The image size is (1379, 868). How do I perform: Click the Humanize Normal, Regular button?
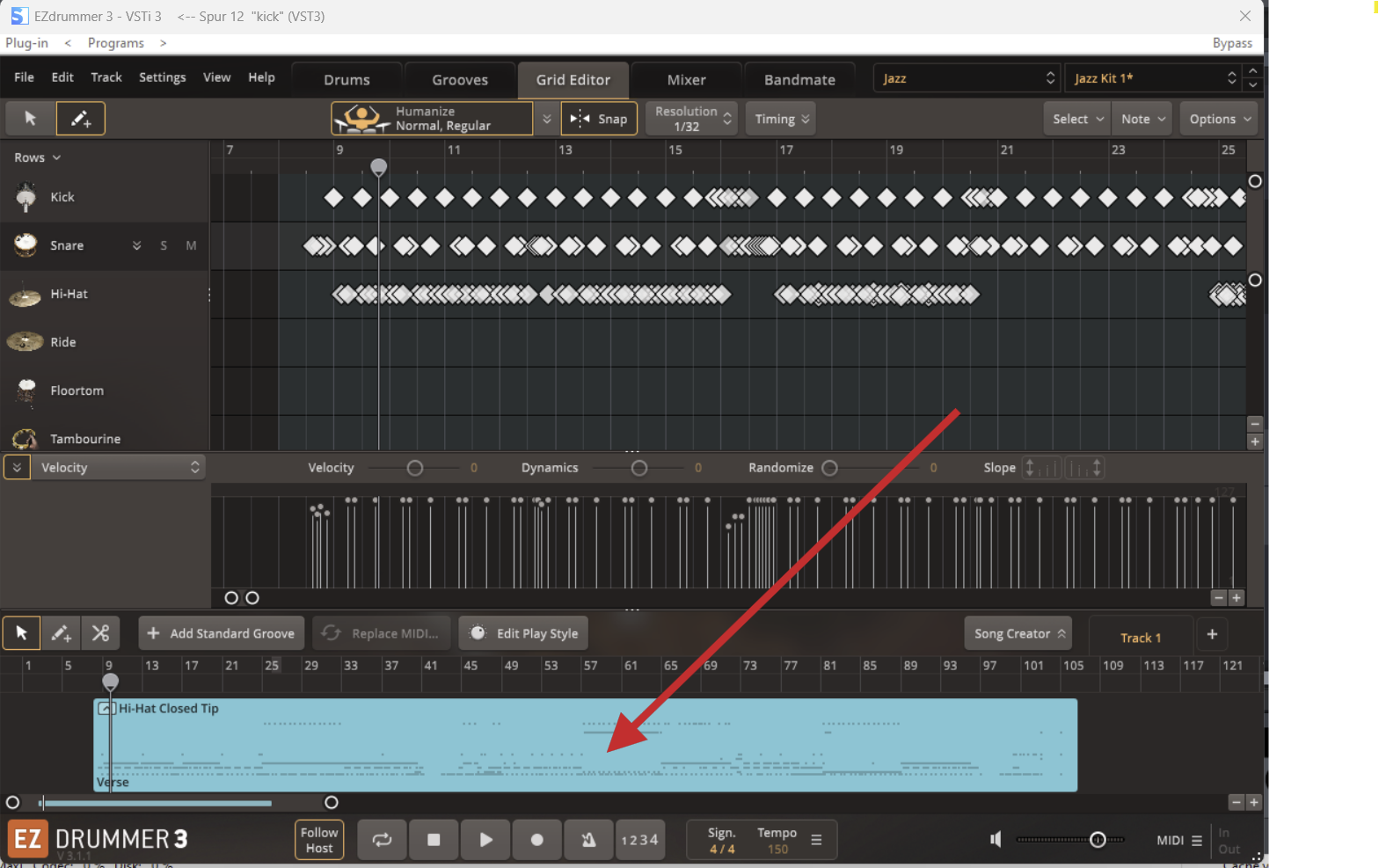432,119
